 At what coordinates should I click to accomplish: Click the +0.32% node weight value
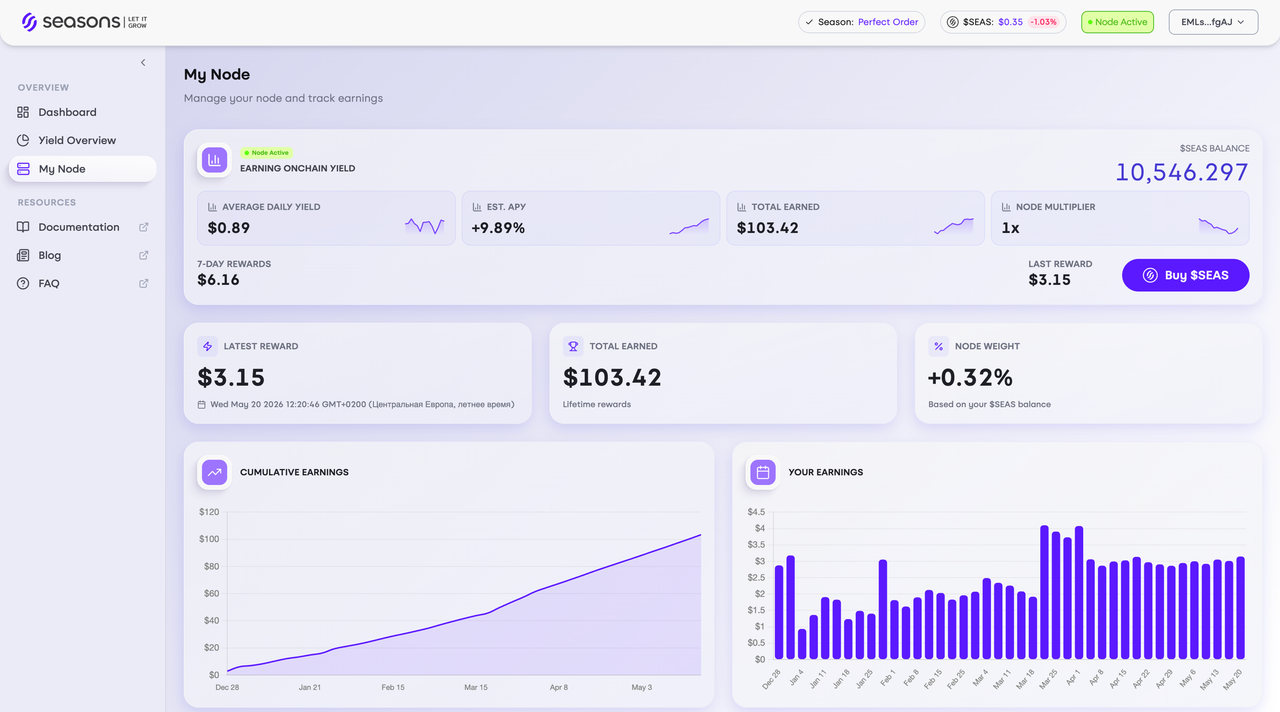click(x=970, y=377)
